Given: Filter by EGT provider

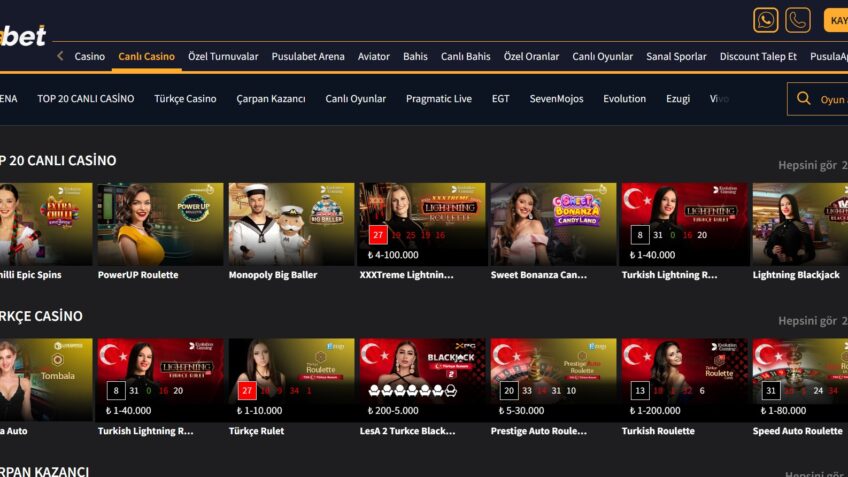Looking at the screenshot, I should click(500, 98).
